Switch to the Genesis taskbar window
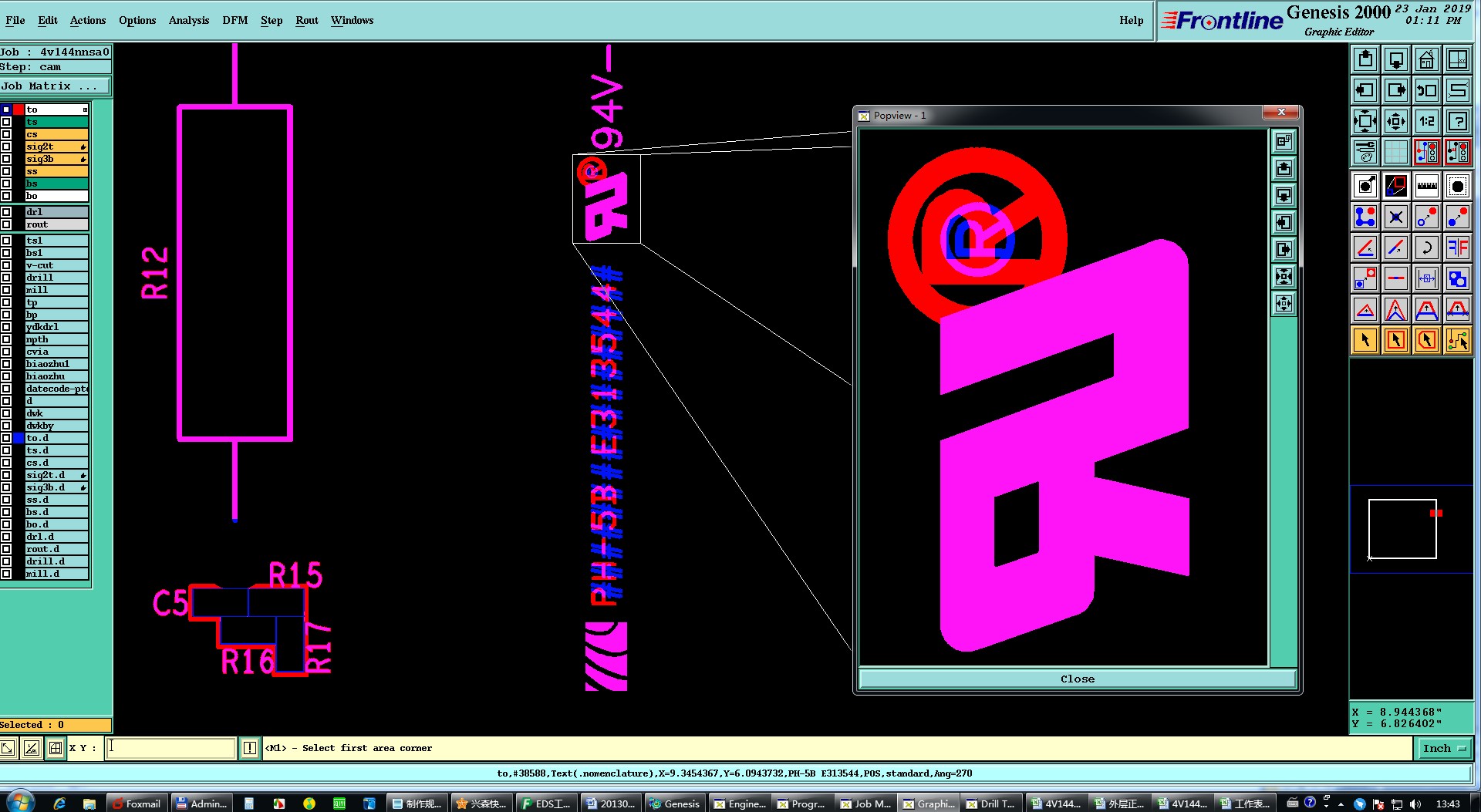 point(674,803)
